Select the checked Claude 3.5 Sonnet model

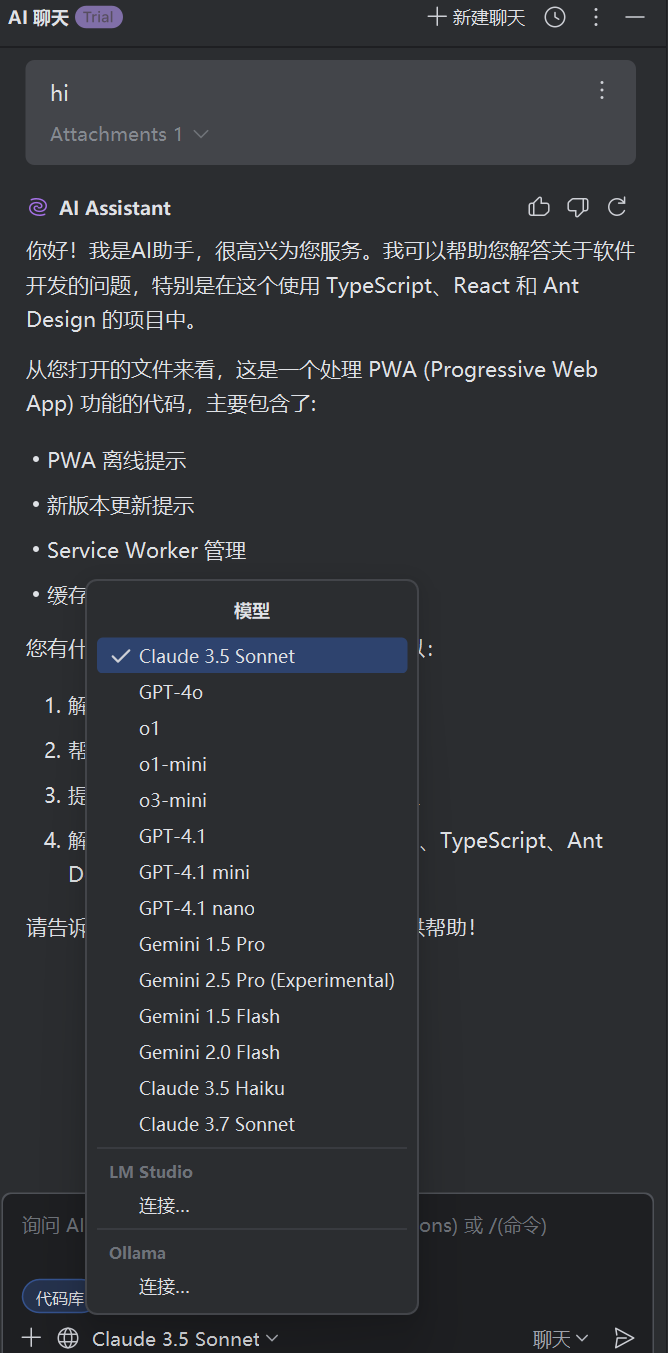click(x=252, y=656)
